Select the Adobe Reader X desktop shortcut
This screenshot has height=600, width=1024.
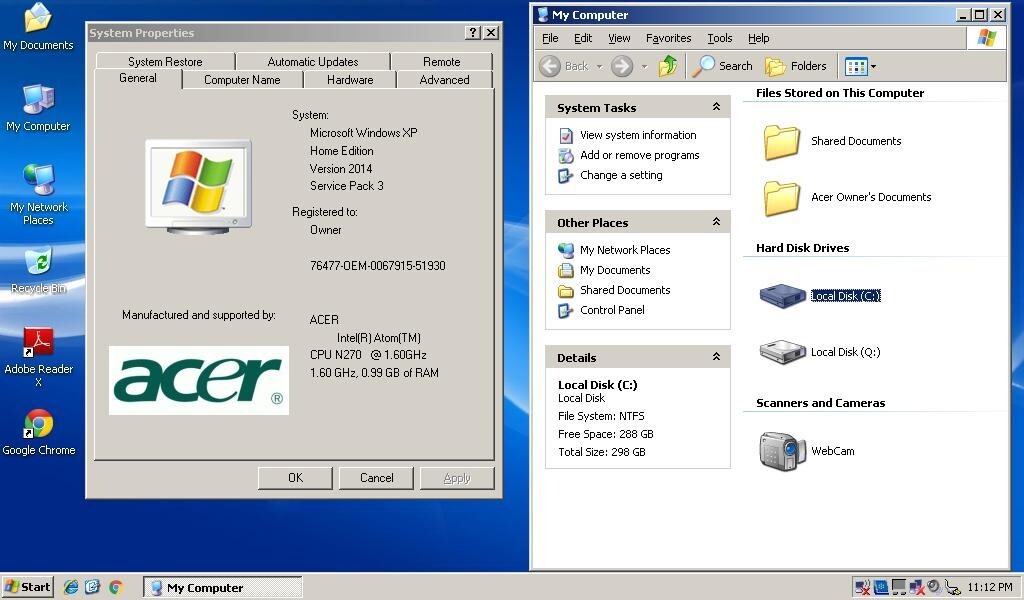pyautogui.click(x=38, y=357)
